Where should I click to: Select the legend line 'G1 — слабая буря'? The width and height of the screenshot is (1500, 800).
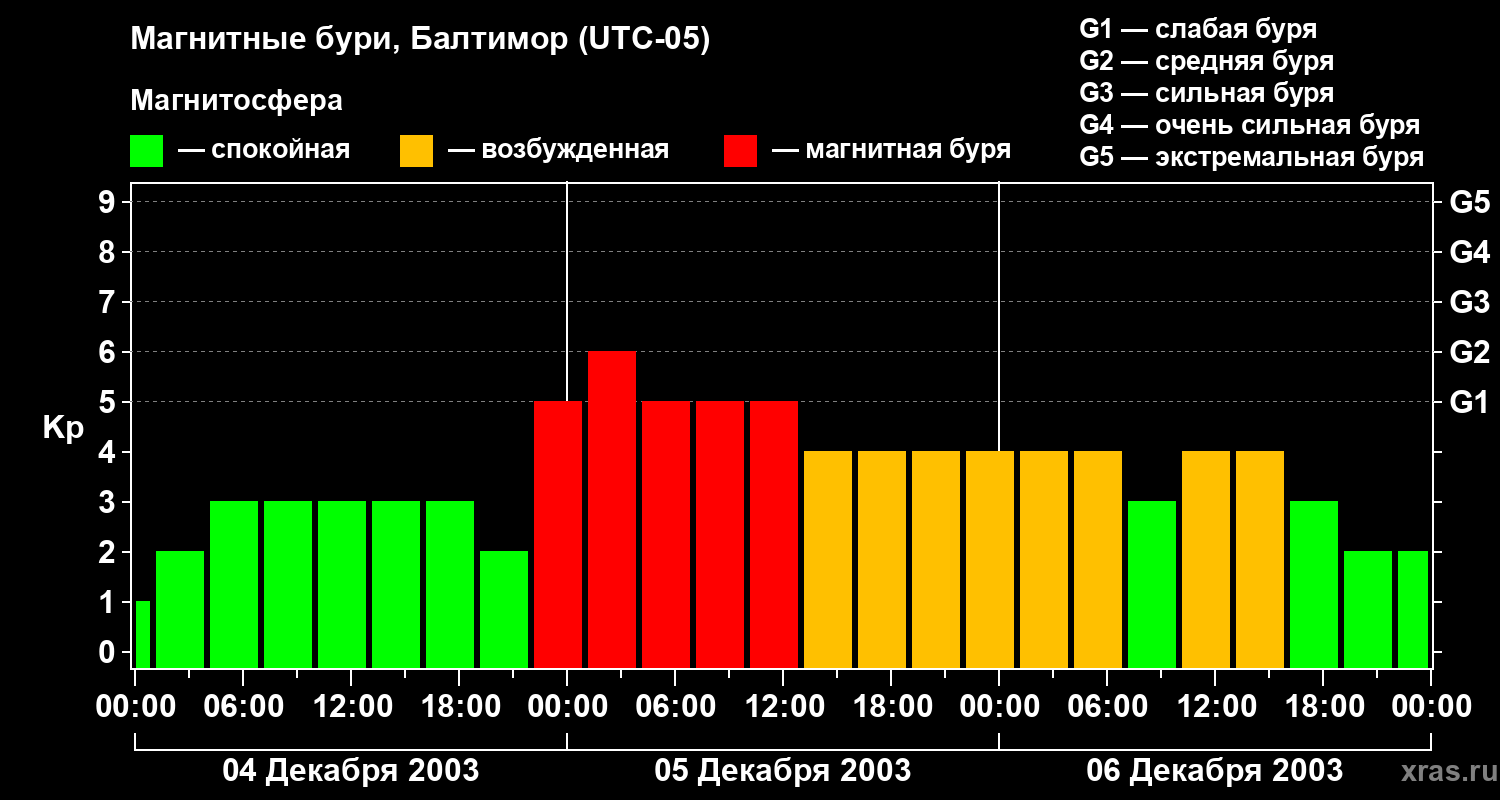point(1198,29)
